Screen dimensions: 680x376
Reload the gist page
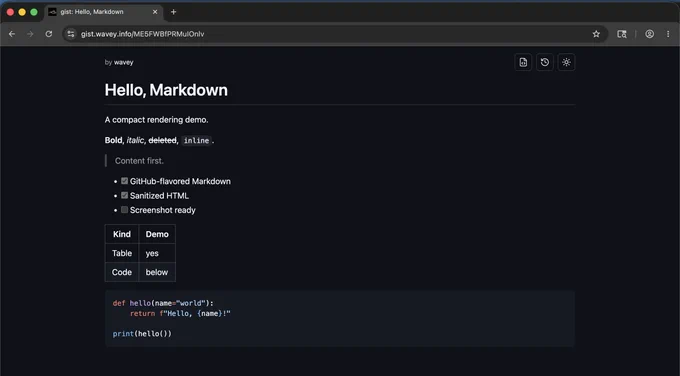click(x=49, y=34)
